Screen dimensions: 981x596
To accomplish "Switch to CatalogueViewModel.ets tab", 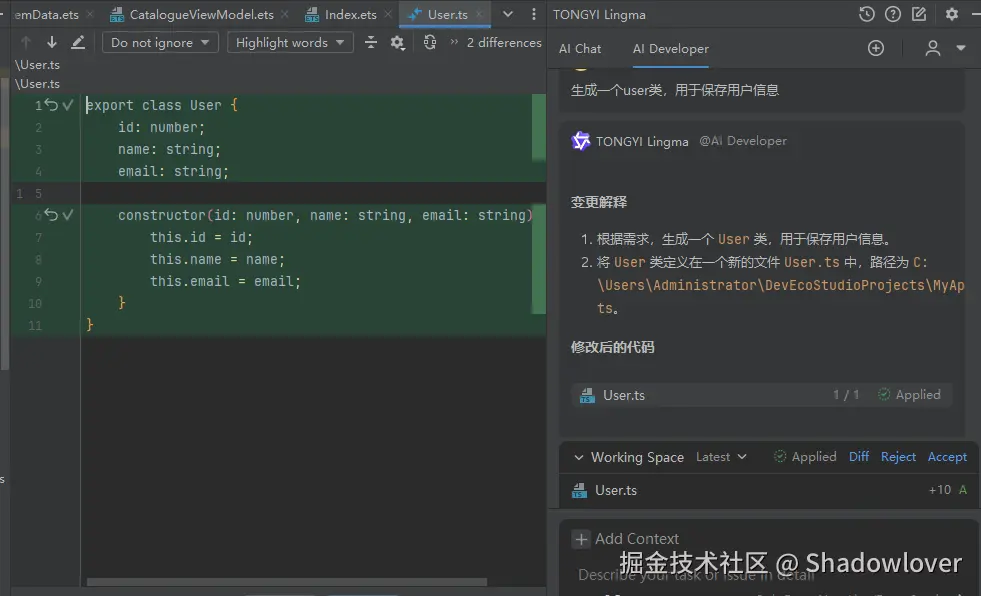I will click(201, 14).
